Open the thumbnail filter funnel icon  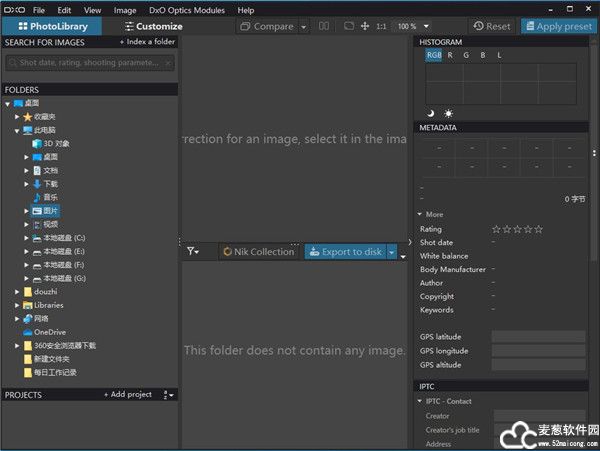pyautogui.click(x=193, y=252)
